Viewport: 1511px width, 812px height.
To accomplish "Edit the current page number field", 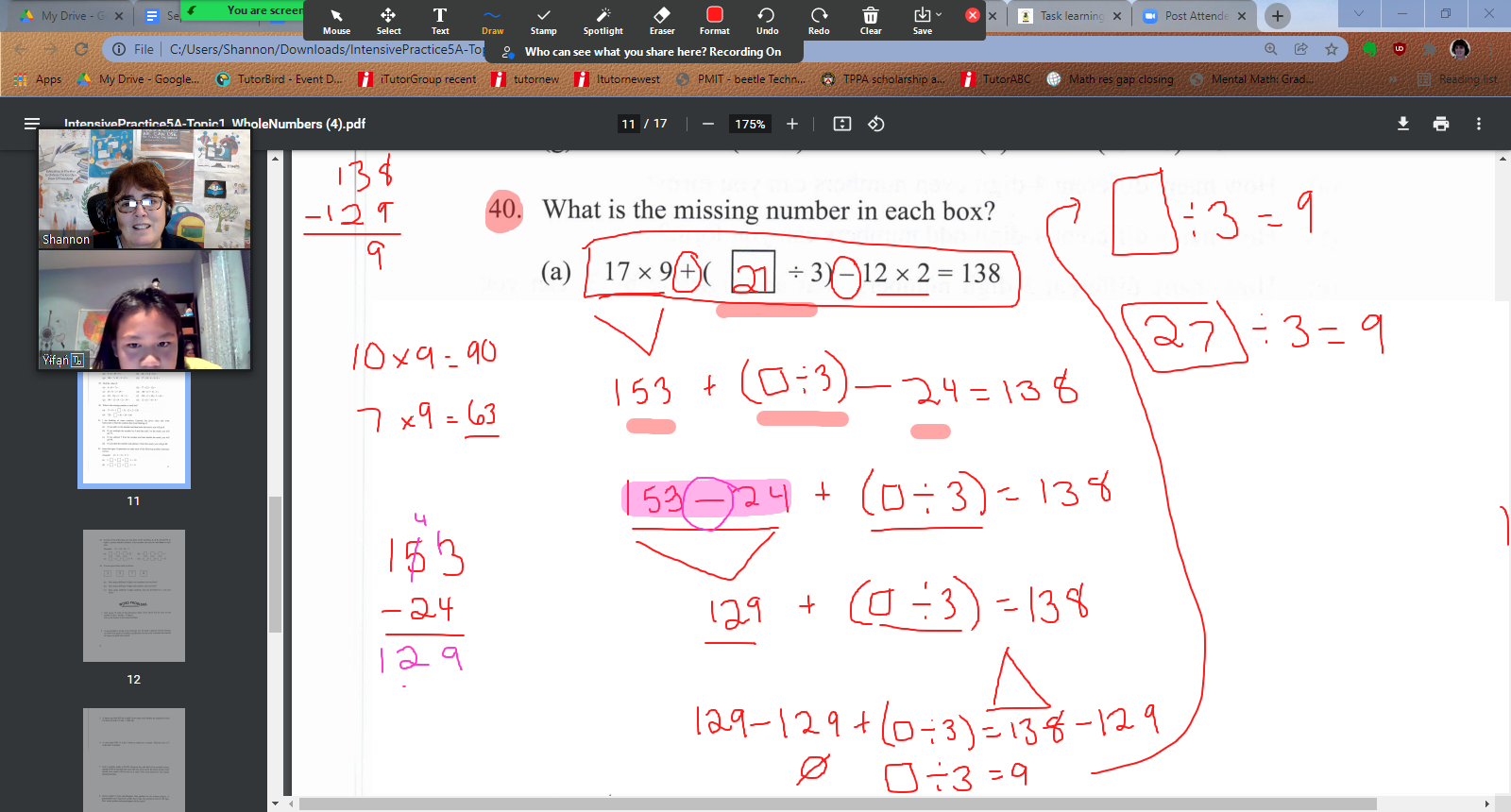I will pos(628,124).
